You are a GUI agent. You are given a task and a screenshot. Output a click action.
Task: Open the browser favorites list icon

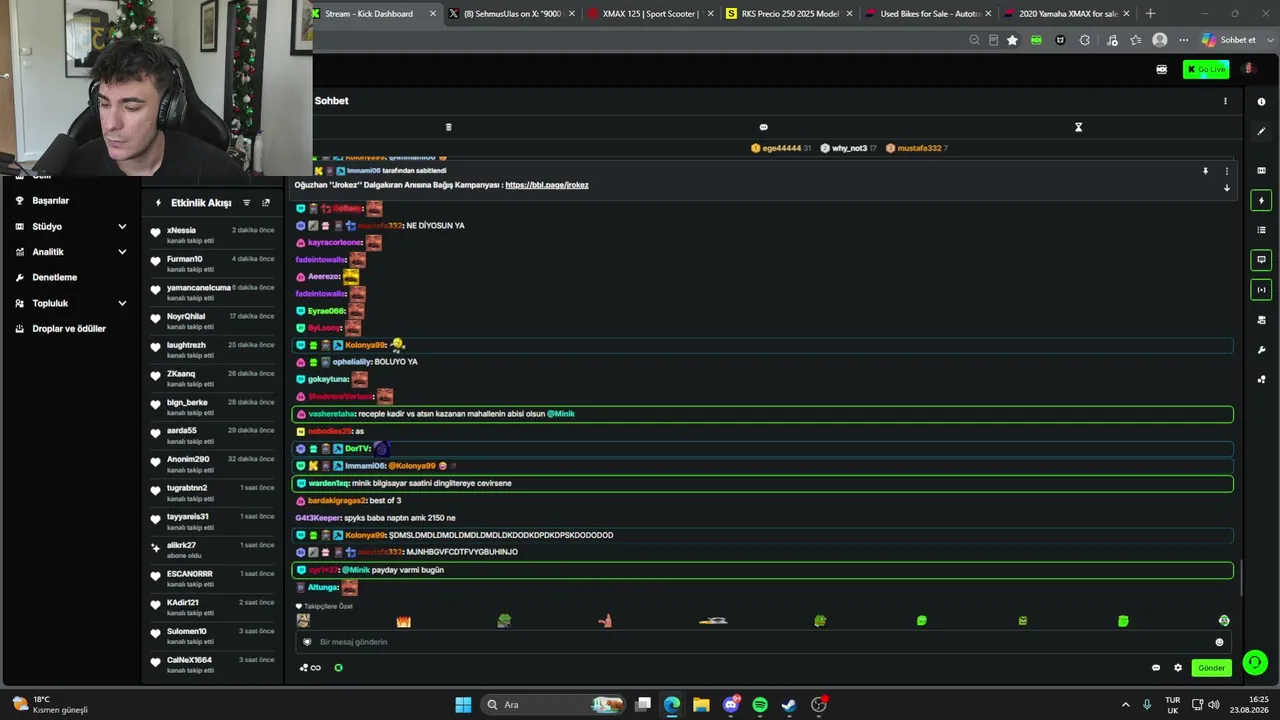(1136, 40)
